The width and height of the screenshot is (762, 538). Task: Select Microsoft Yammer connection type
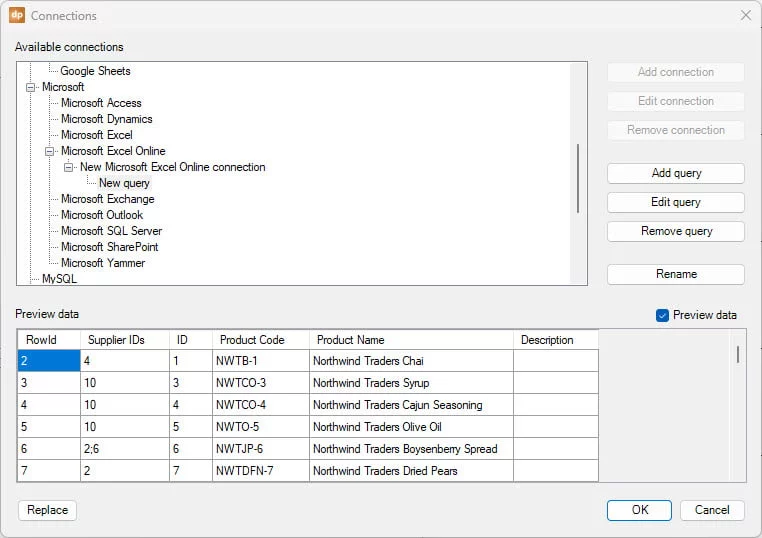click(x=103, y=263)
